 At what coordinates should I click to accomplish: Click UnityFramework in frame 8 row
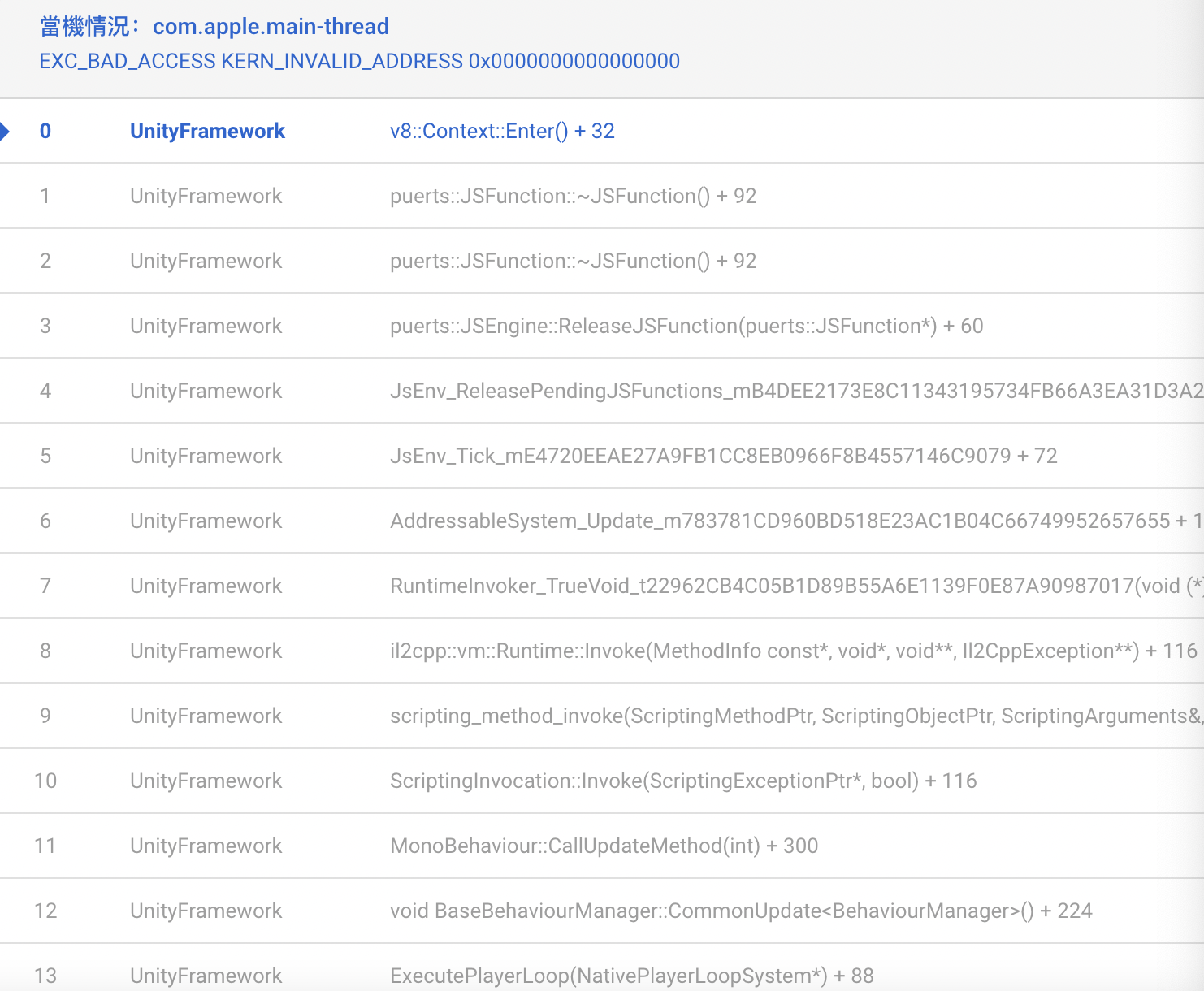(206, 651)
